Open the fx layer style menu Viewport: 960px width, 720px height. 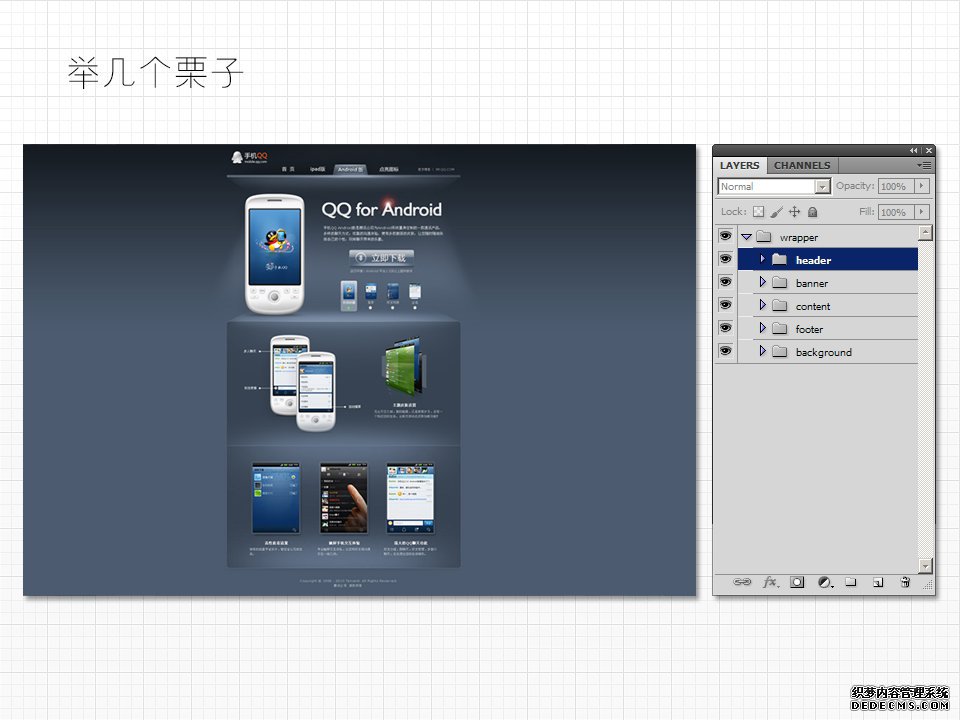[x=770, y=582]
